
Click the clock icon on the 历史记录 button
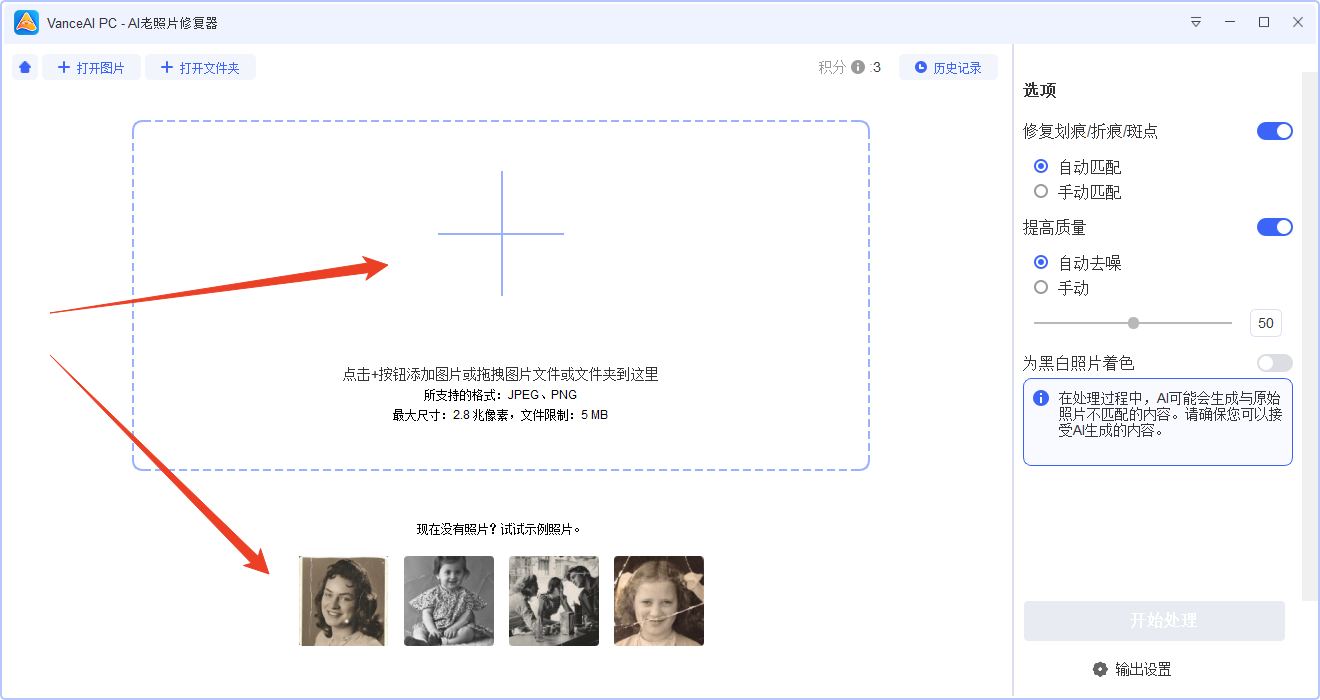920,66
